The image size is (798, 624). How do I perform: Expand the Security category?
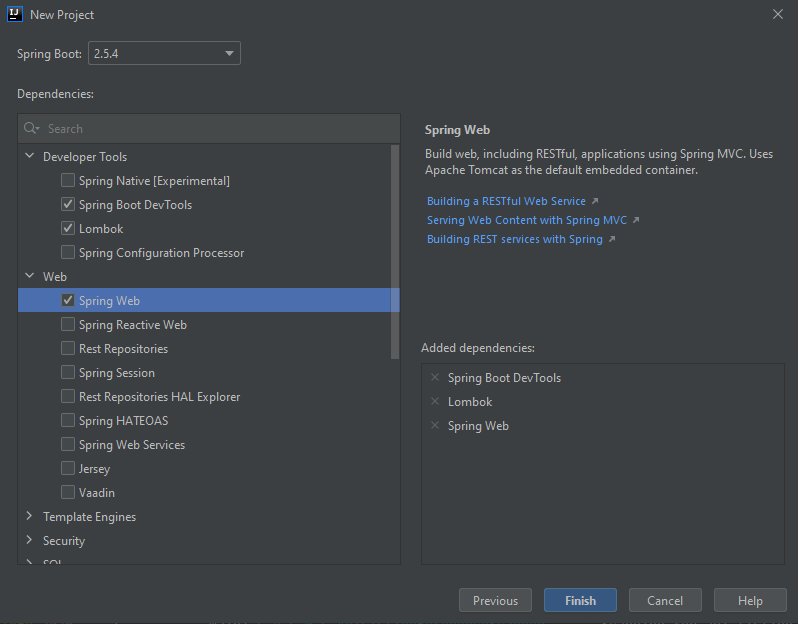tap(28, 541)
